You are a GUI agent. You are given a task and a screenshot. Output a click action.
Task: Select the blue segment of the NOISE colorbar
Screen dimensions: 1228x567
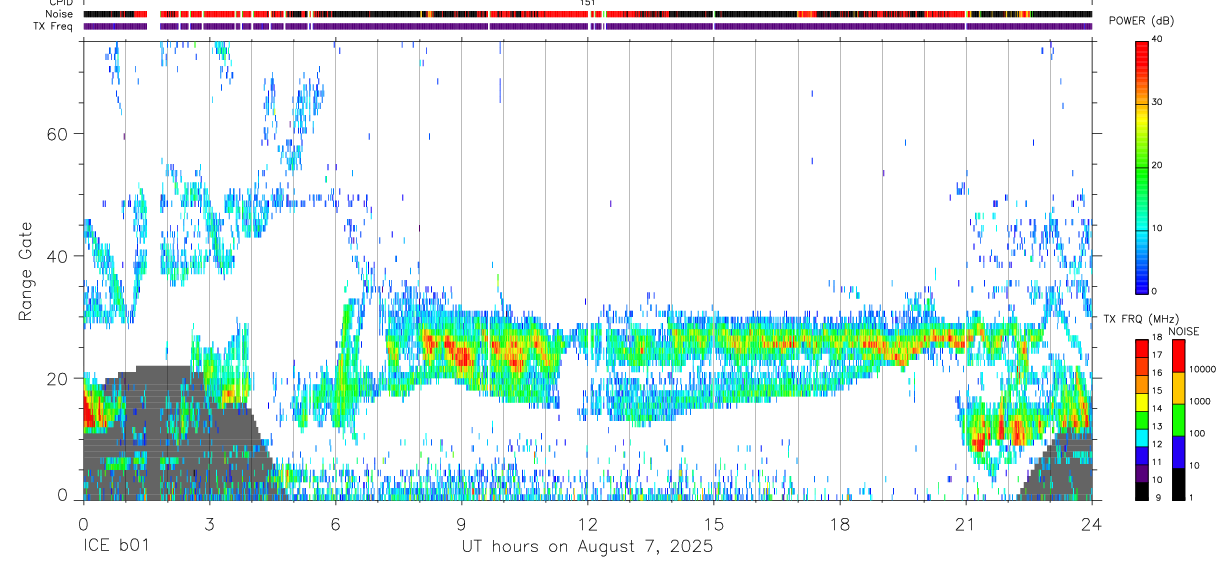1178,451
